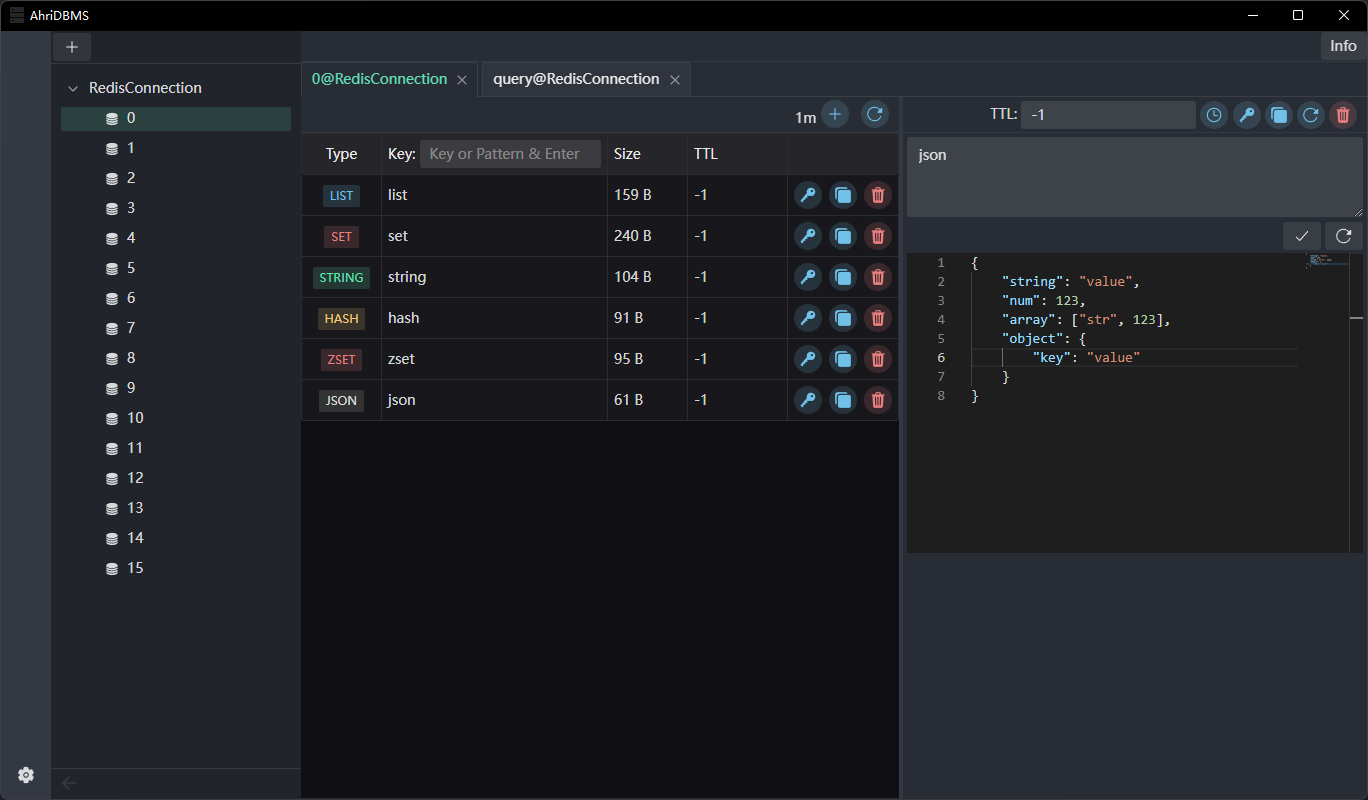The height and width of the screenshot is (800, 1368).
Task: Click the ZSET type badge
Action: tap(341, 359)
